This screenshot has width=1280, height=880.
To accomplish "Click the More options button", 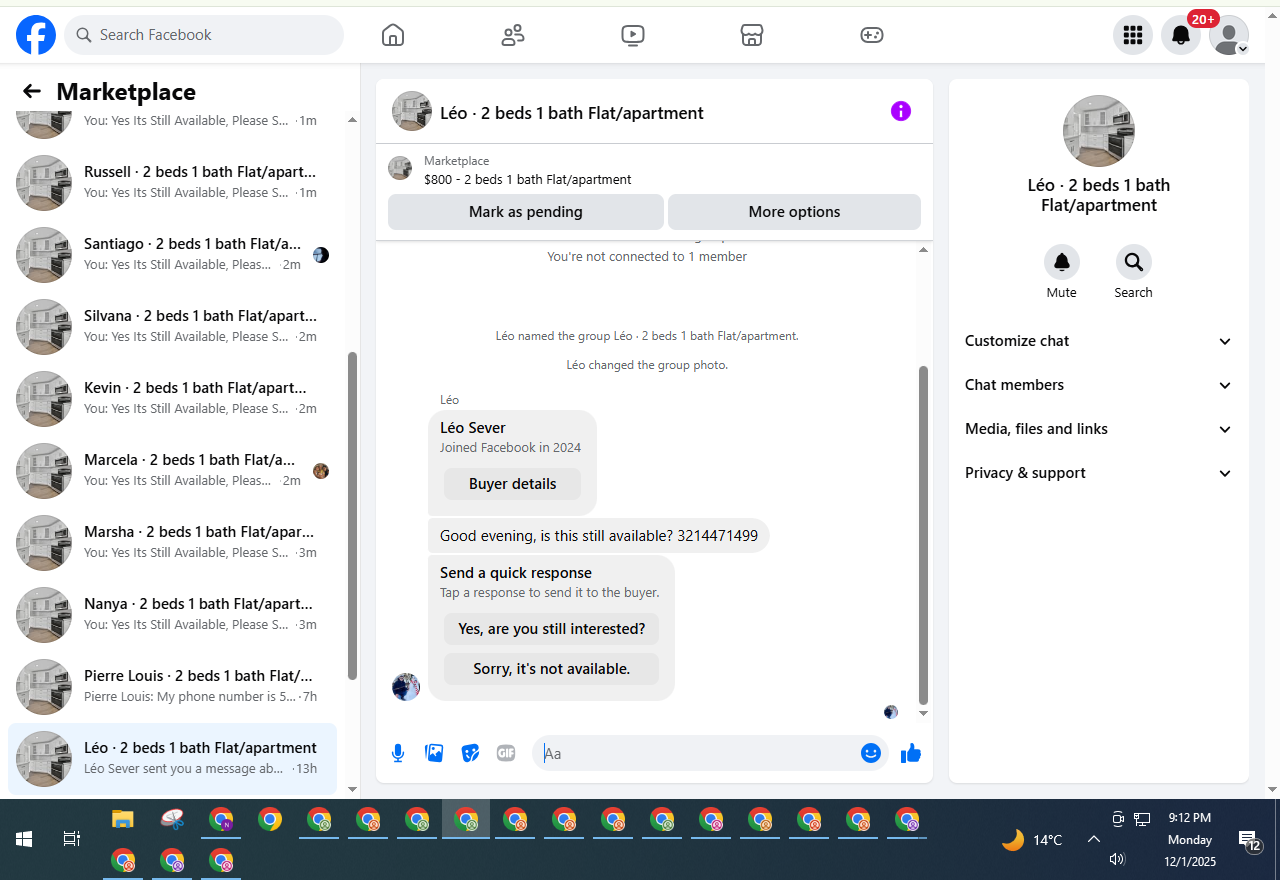I will 794,212.
